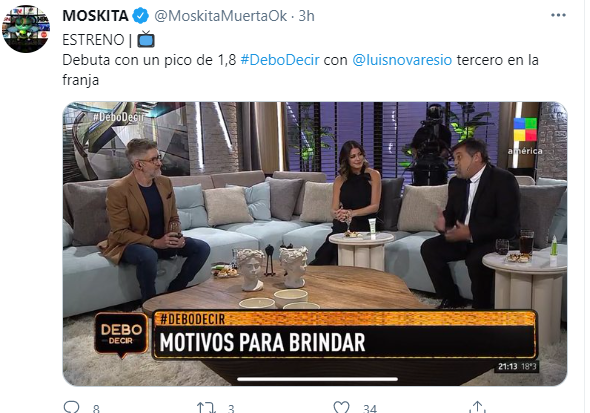The width and height of the screenshot is (590, 413).
Task: Click the share upload icon
Action: 477,408
